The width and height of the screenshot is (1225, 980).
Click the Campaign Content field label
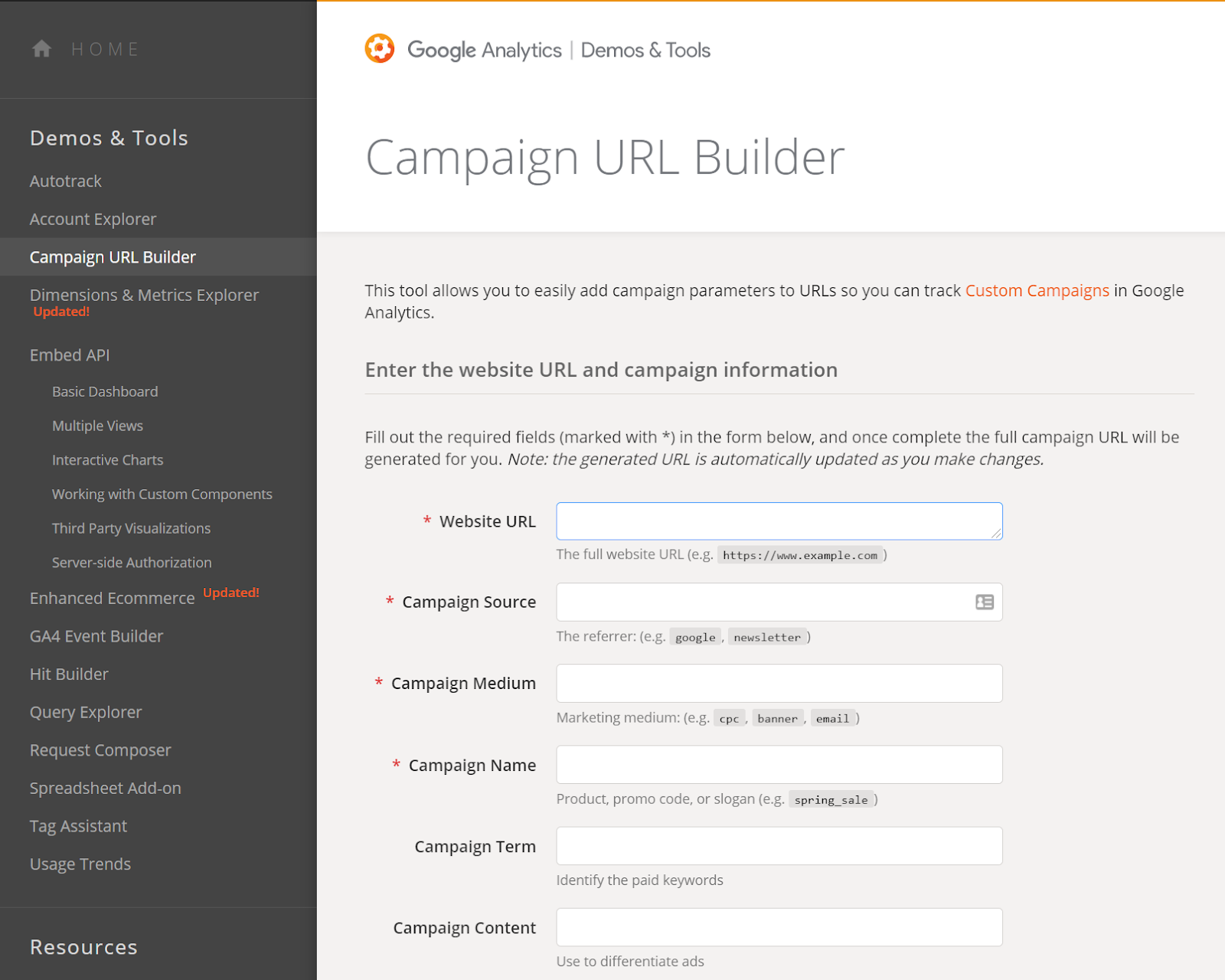pos(465,928)
